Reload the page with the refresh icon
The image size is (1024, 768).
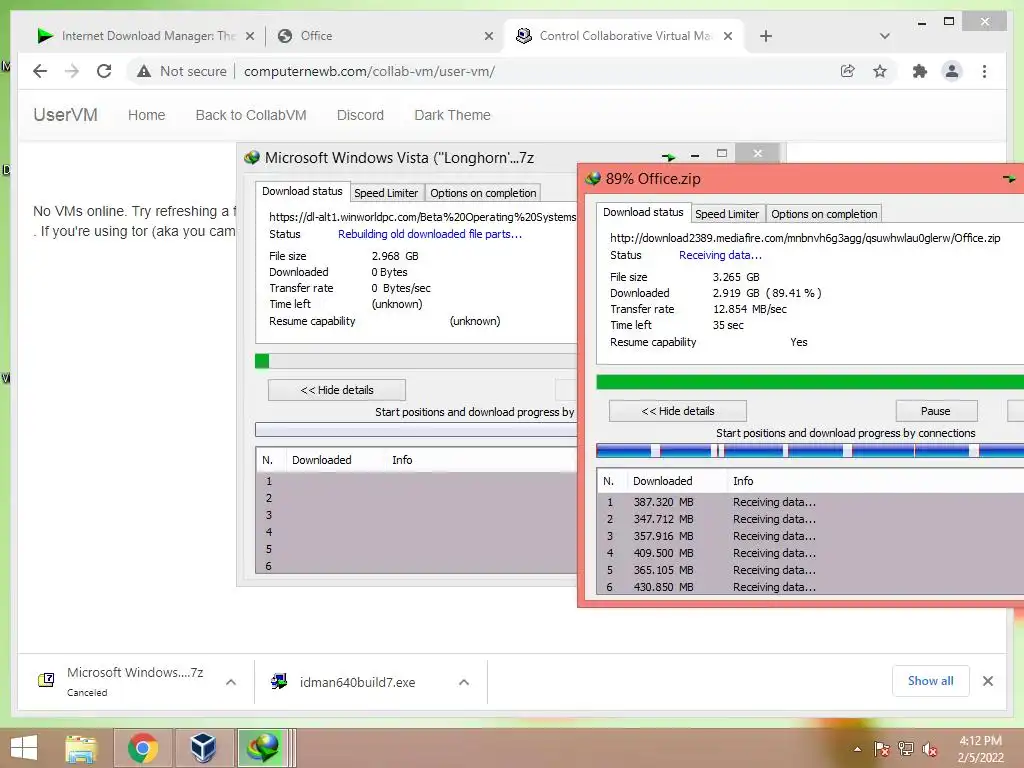(104, 71)
